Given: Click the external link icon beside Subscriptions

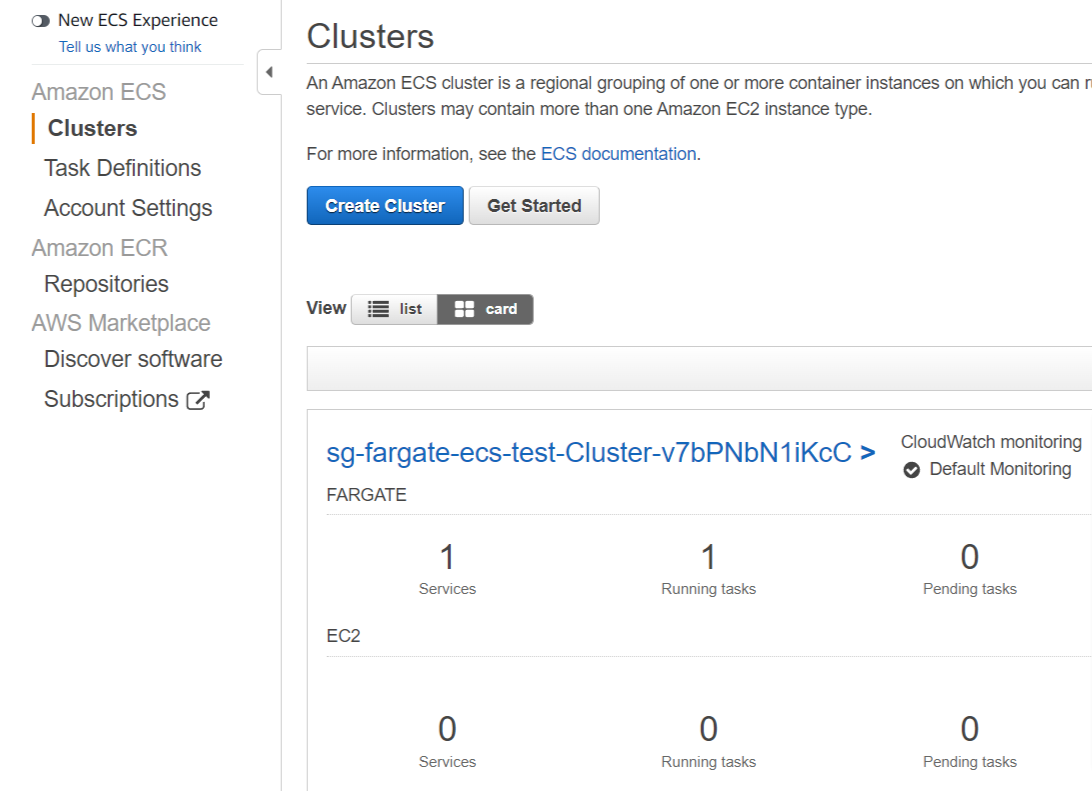Looking at the screenshot, I should (198, 400).
